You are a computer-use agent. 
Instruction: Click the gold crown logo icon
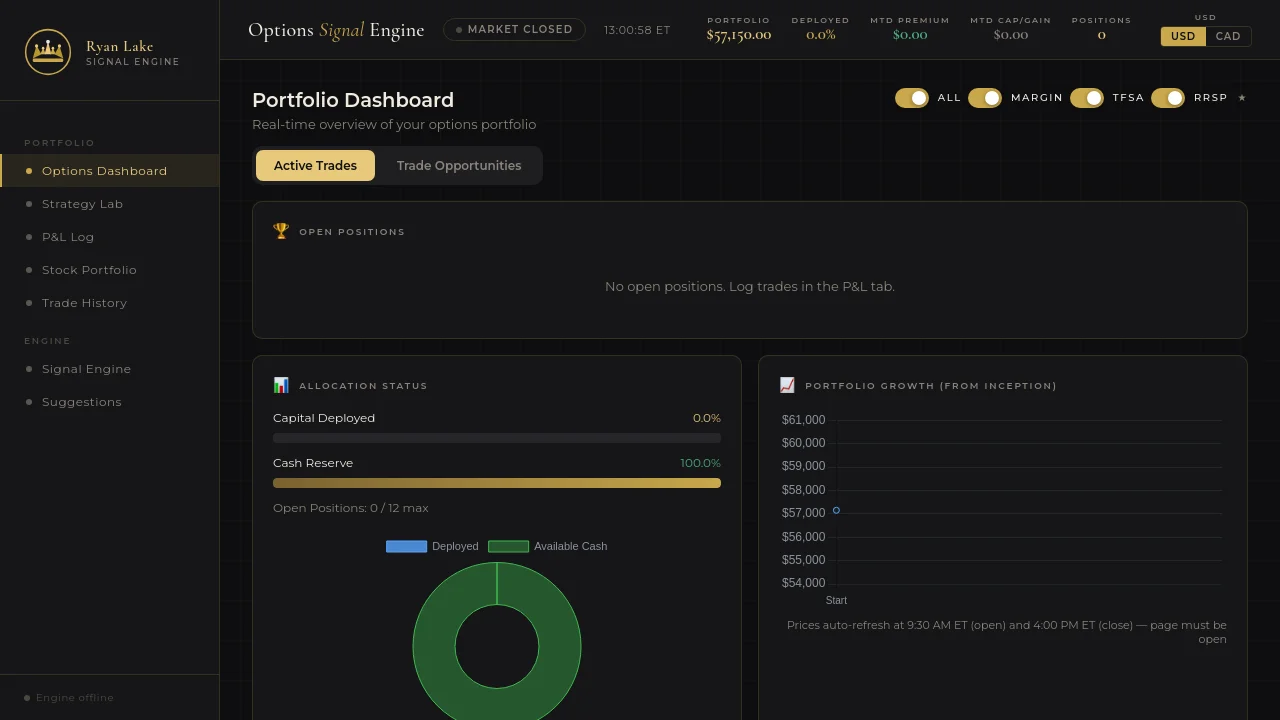[48, 52]
